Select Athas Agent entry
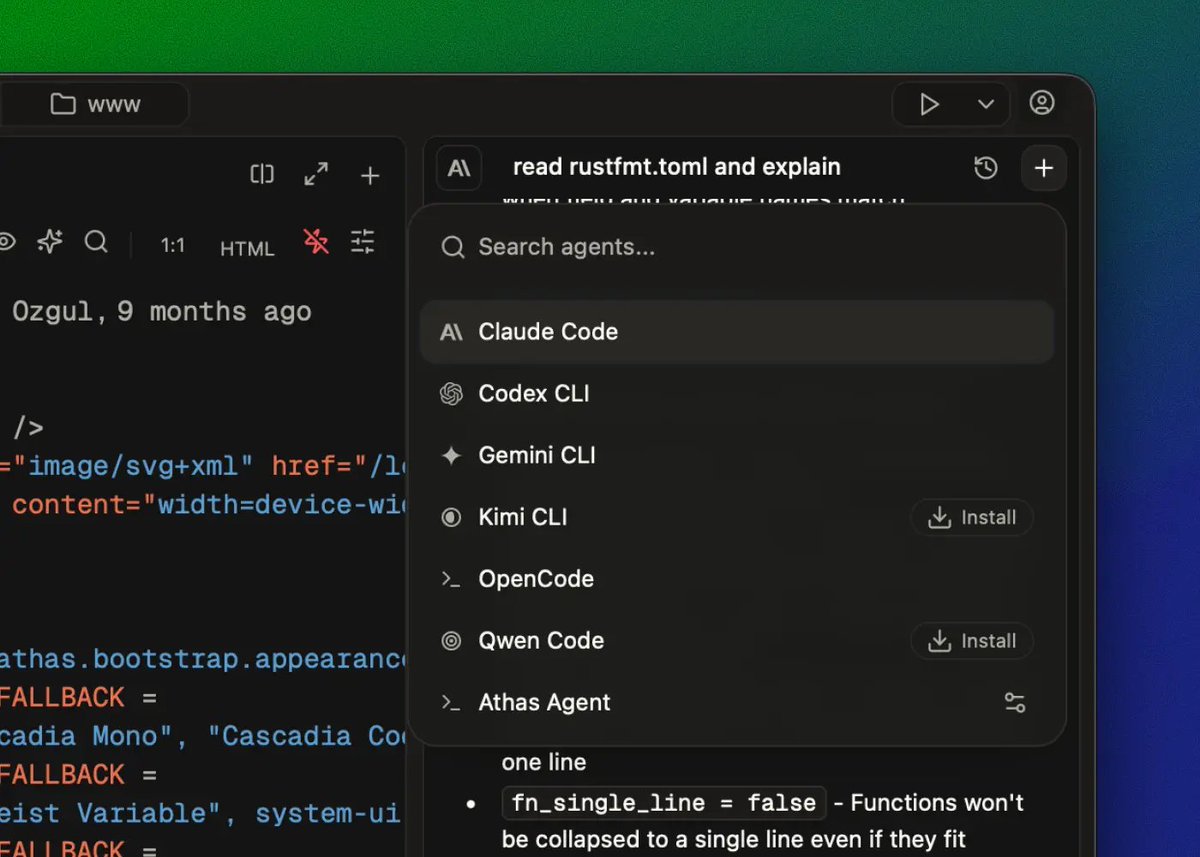 (737, 703)
